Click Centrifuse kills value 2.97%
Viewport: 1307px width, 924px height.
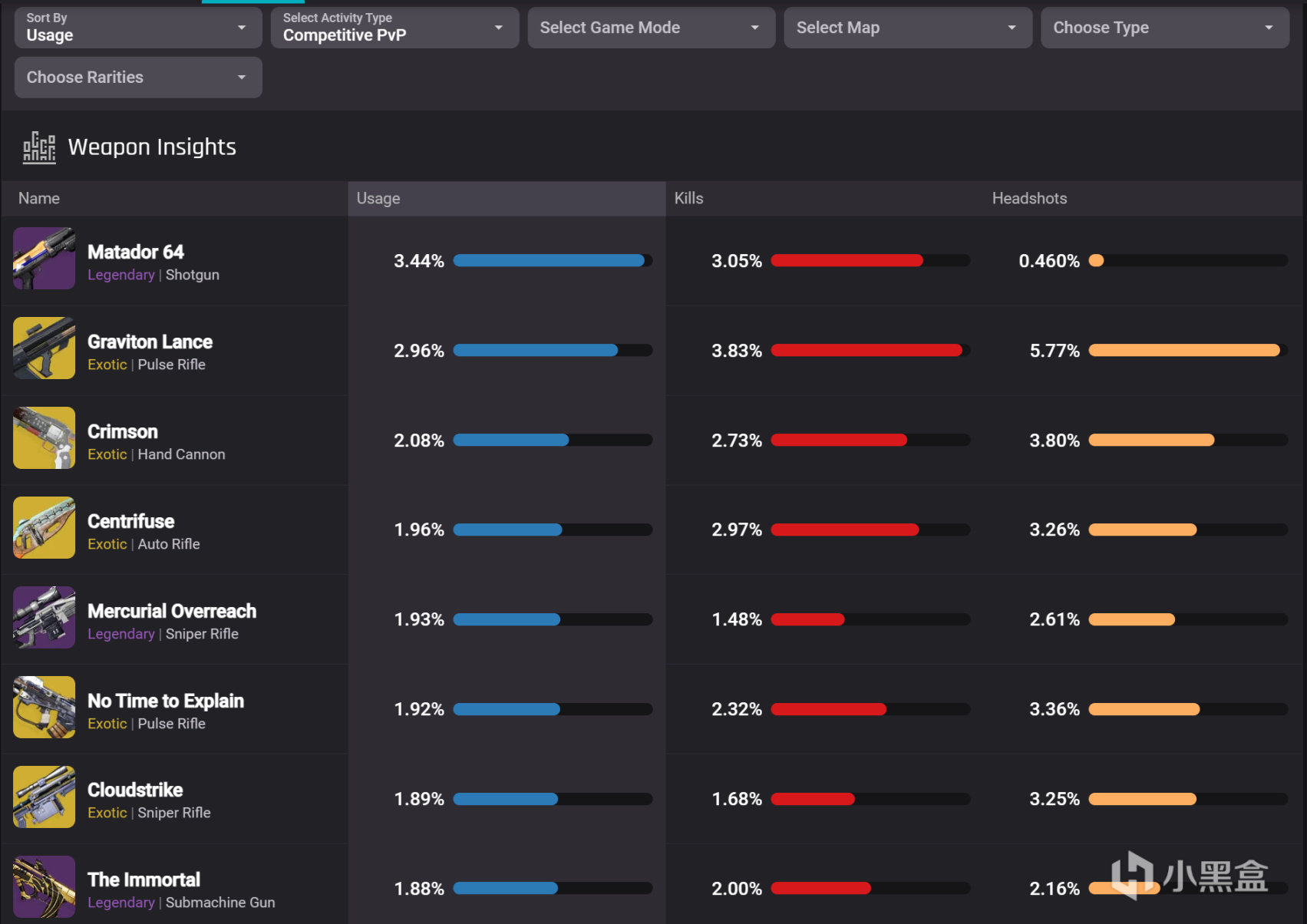click(x=737, y=530)
